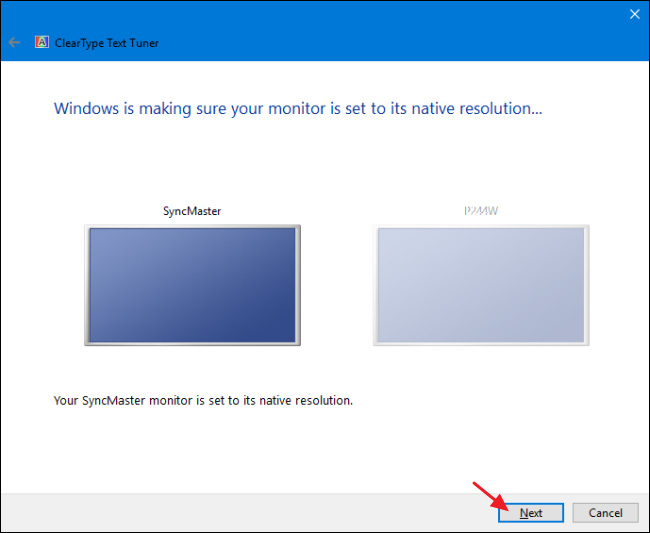
Task: Click the 'ClearType Text Tuner' window title
Action: coord(106,43)
